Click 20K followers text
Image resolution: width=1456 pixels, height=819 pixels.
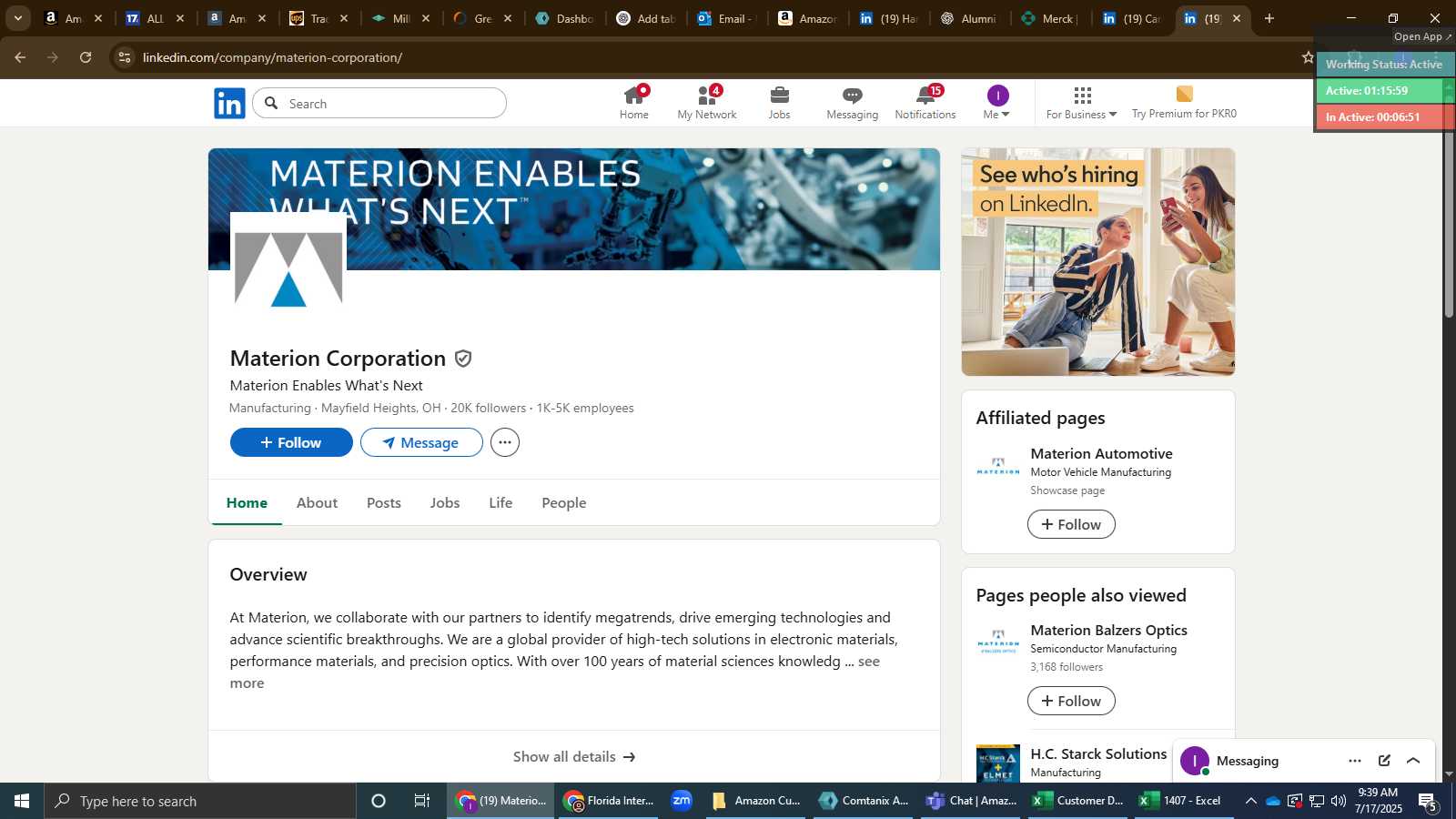[x=488, y=408]
